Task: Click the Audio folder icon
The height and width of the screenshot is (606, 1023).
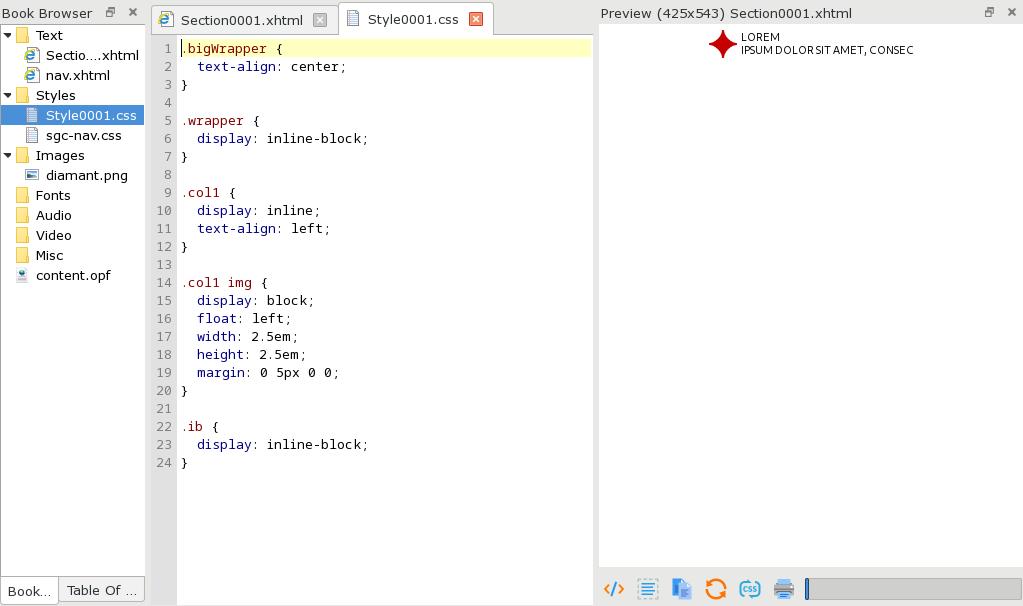Action: click(x=22, y=215)
